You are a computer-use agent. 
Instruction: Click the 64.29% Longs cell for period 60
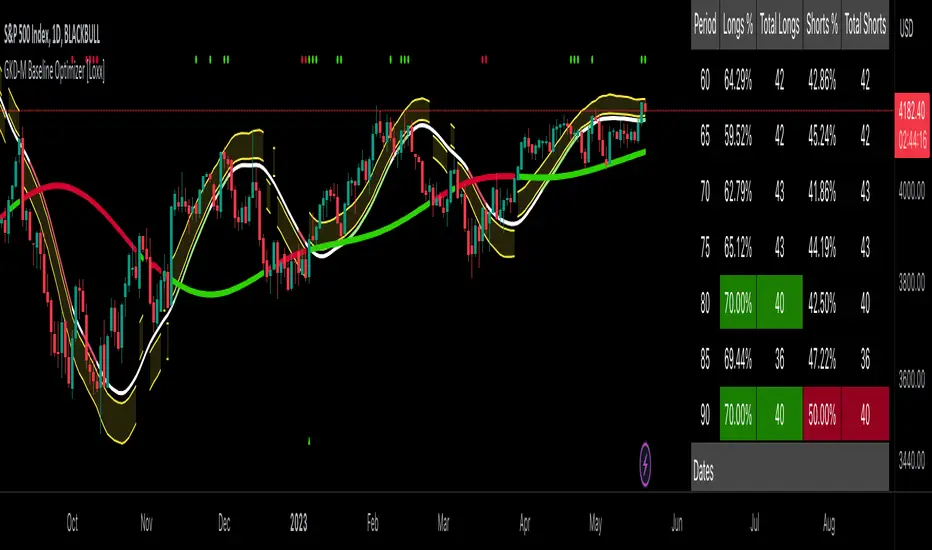tap(739, 79)
